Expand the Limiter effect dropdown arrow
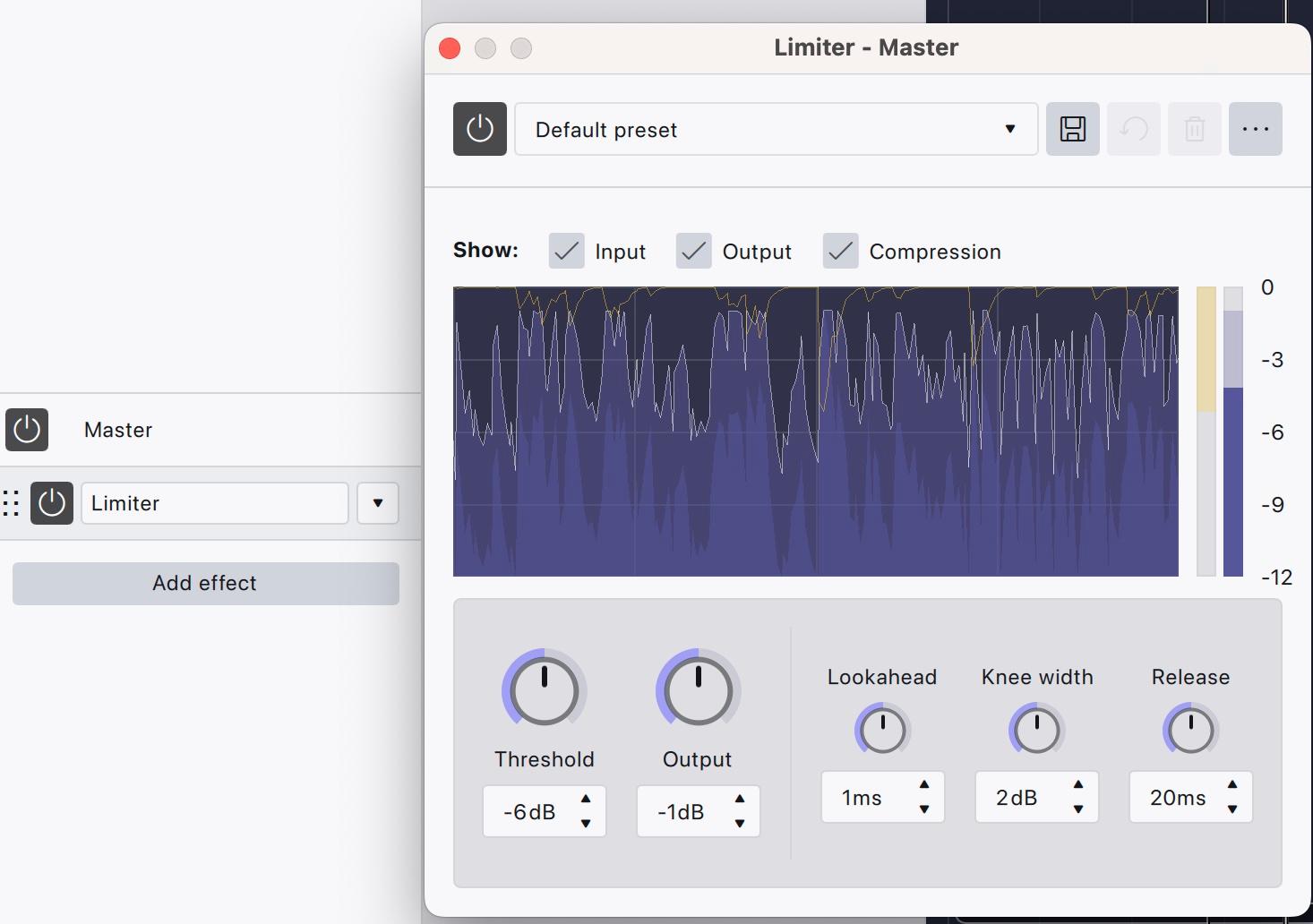Image resolution: width=1313 pixels, height=924 pixels. click(x=378, y=503)
